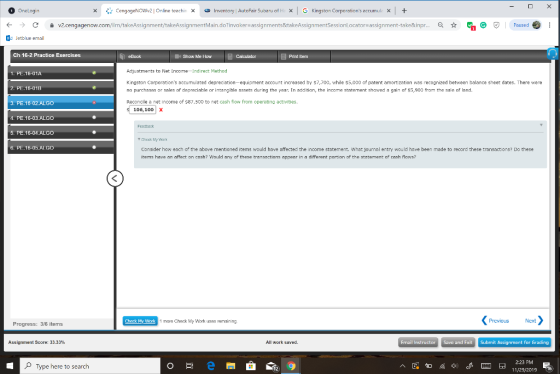Open the Windows Start menu

(10, 366)
